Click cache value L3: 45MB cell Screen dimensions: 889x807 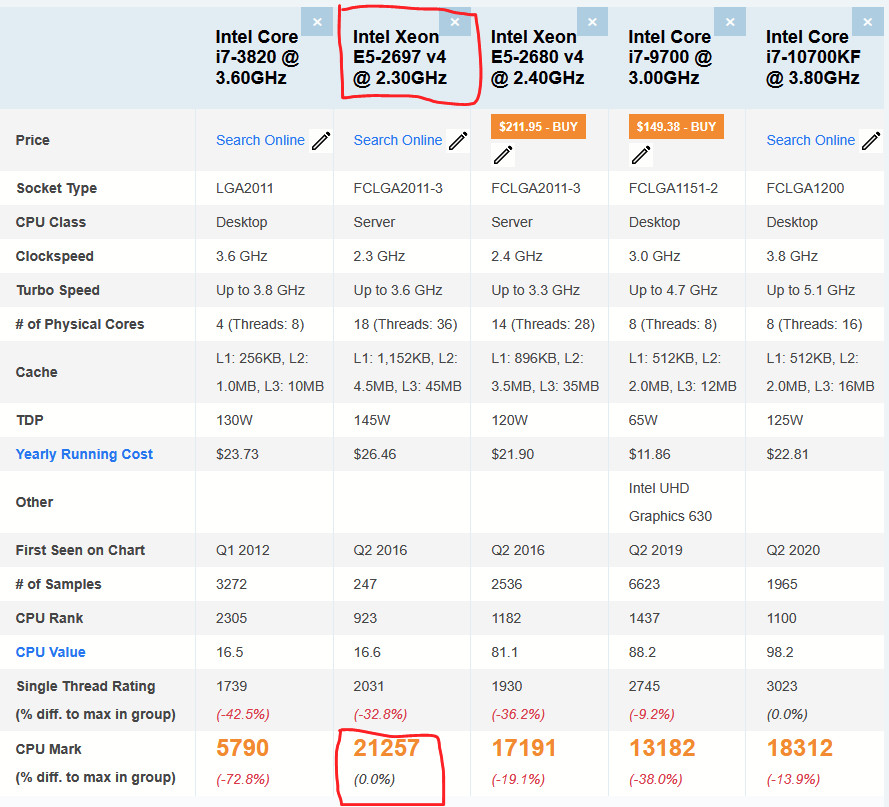(408, 373)
